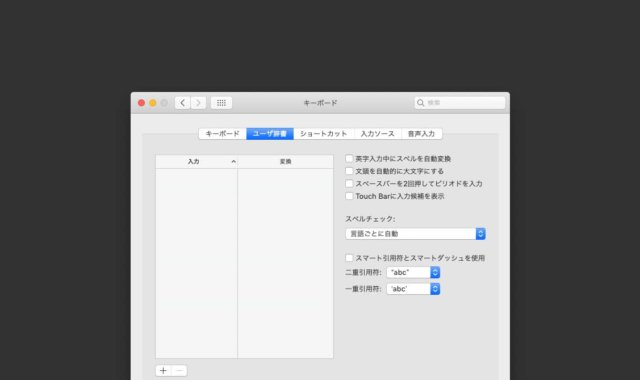Open the 一重引用符 style dropdown
640x380 pixels.
click(413, 289)
